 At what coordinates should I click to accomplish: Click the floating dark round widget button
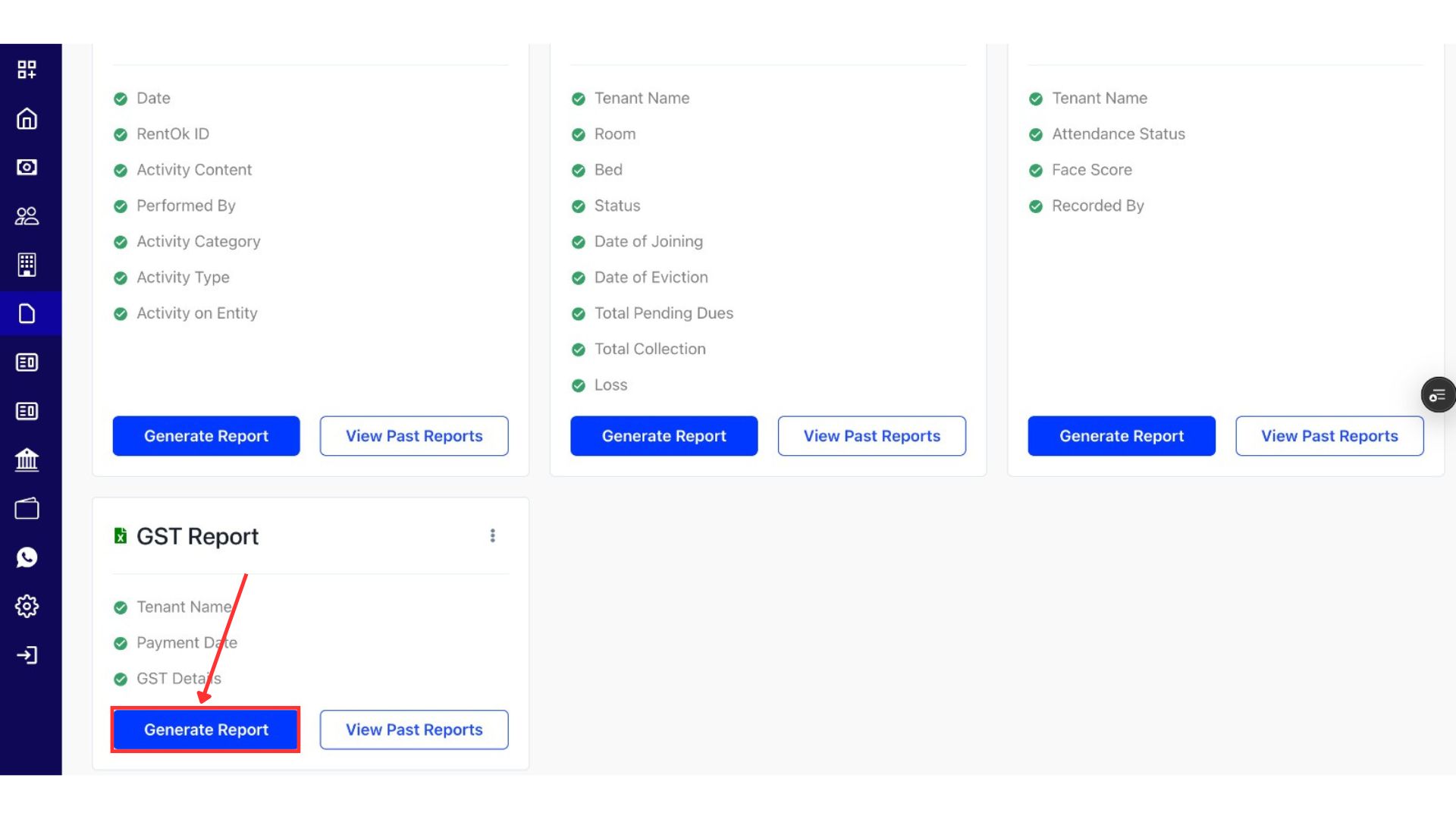pos(1437,395)
